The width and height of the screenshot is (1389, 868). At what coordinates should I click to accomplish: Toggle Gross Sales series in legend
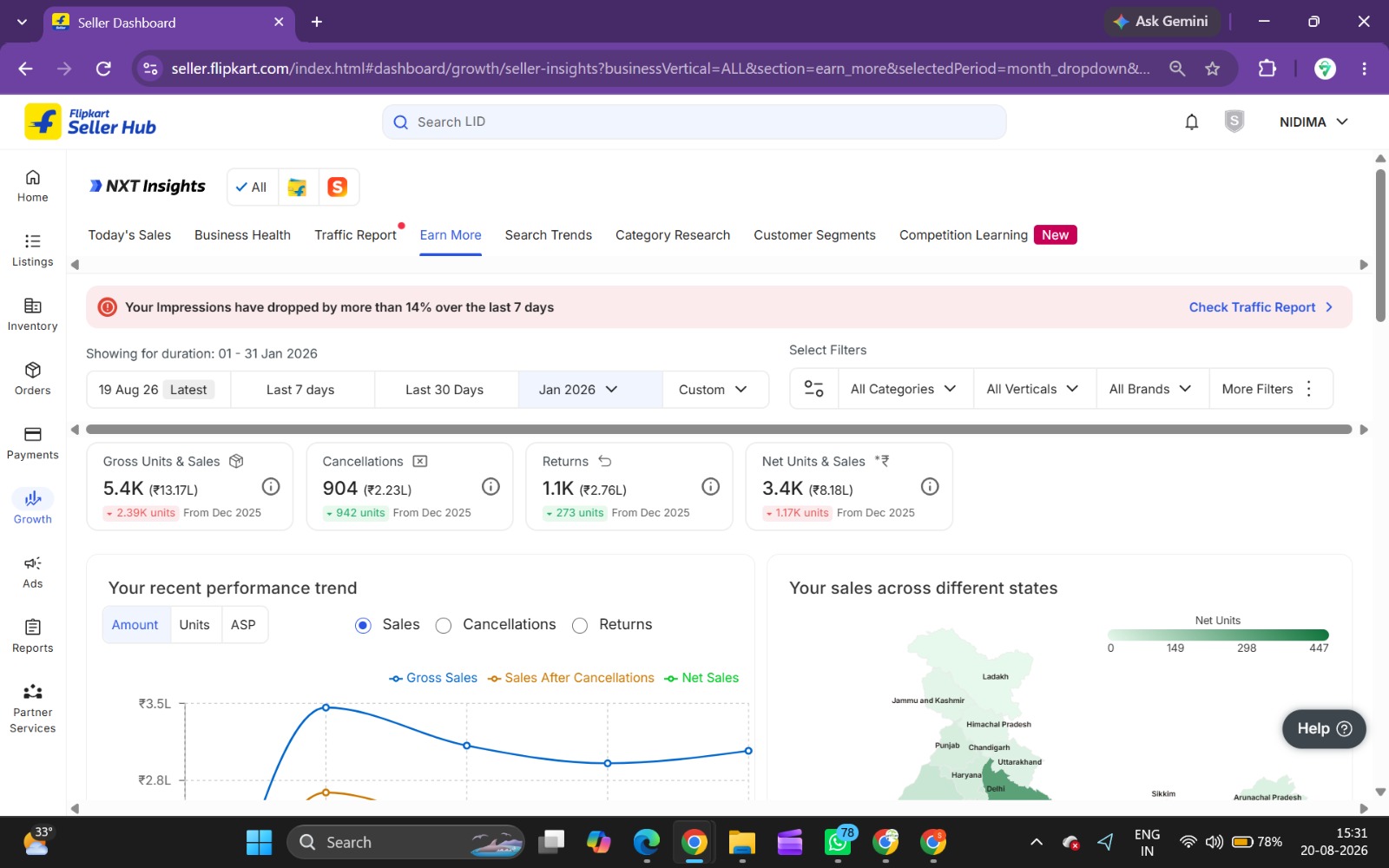433,678
